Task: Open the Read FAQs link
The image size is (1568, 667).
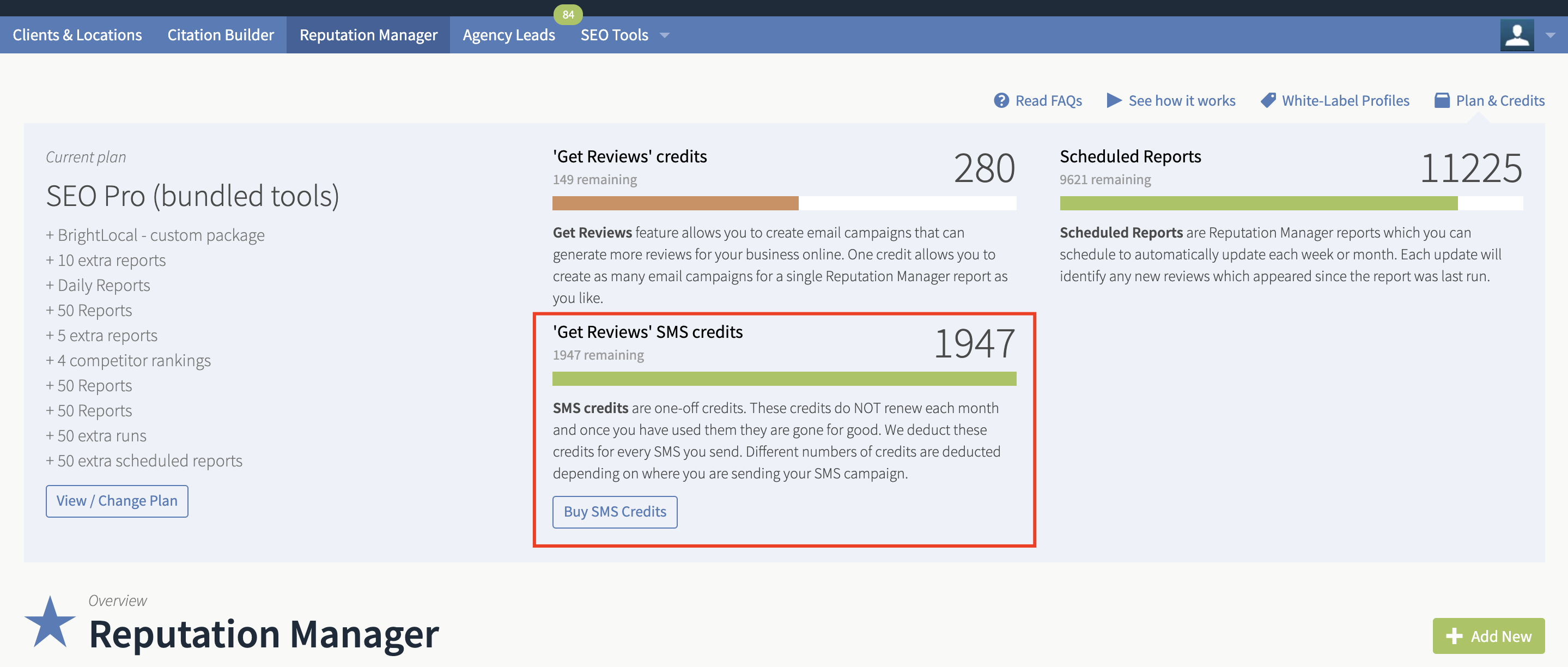Action: [x=1048, y=100]
